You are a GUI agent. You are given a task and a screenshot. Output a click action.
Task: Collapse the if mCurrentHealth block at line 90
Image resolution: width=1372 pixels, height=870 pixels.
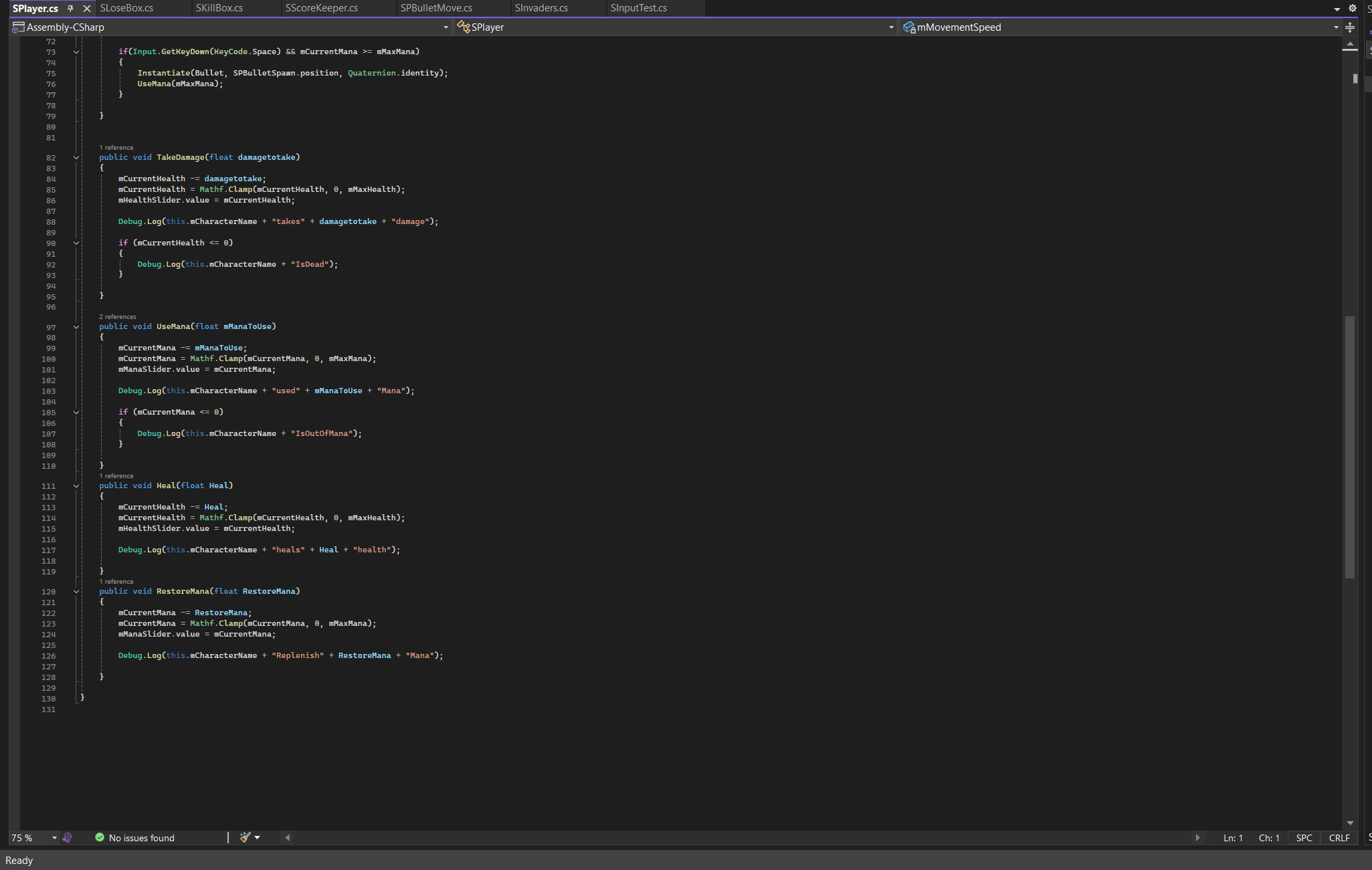click(x=76, y=243)
